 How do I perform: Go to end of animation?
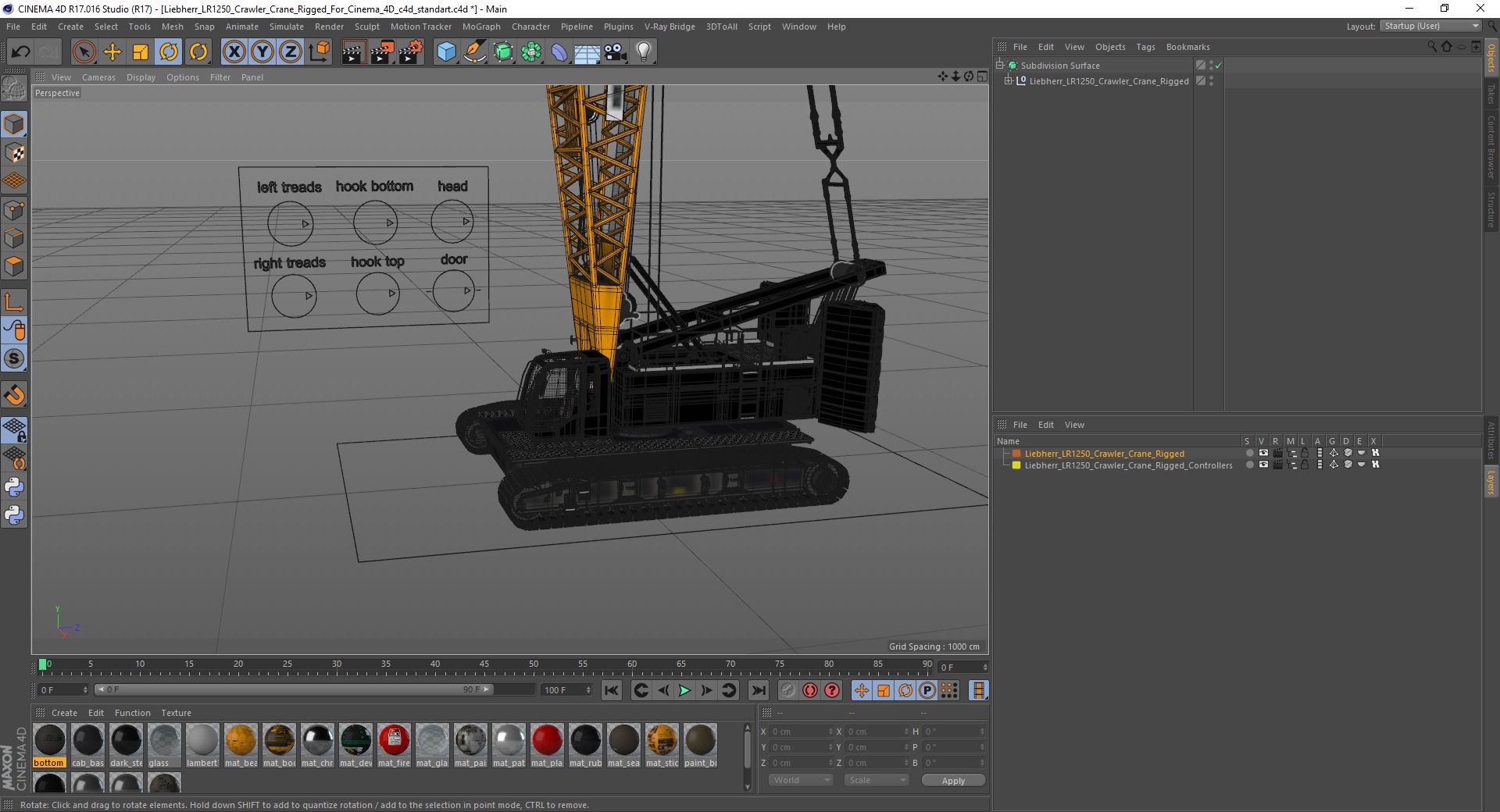tap(758, 690)
